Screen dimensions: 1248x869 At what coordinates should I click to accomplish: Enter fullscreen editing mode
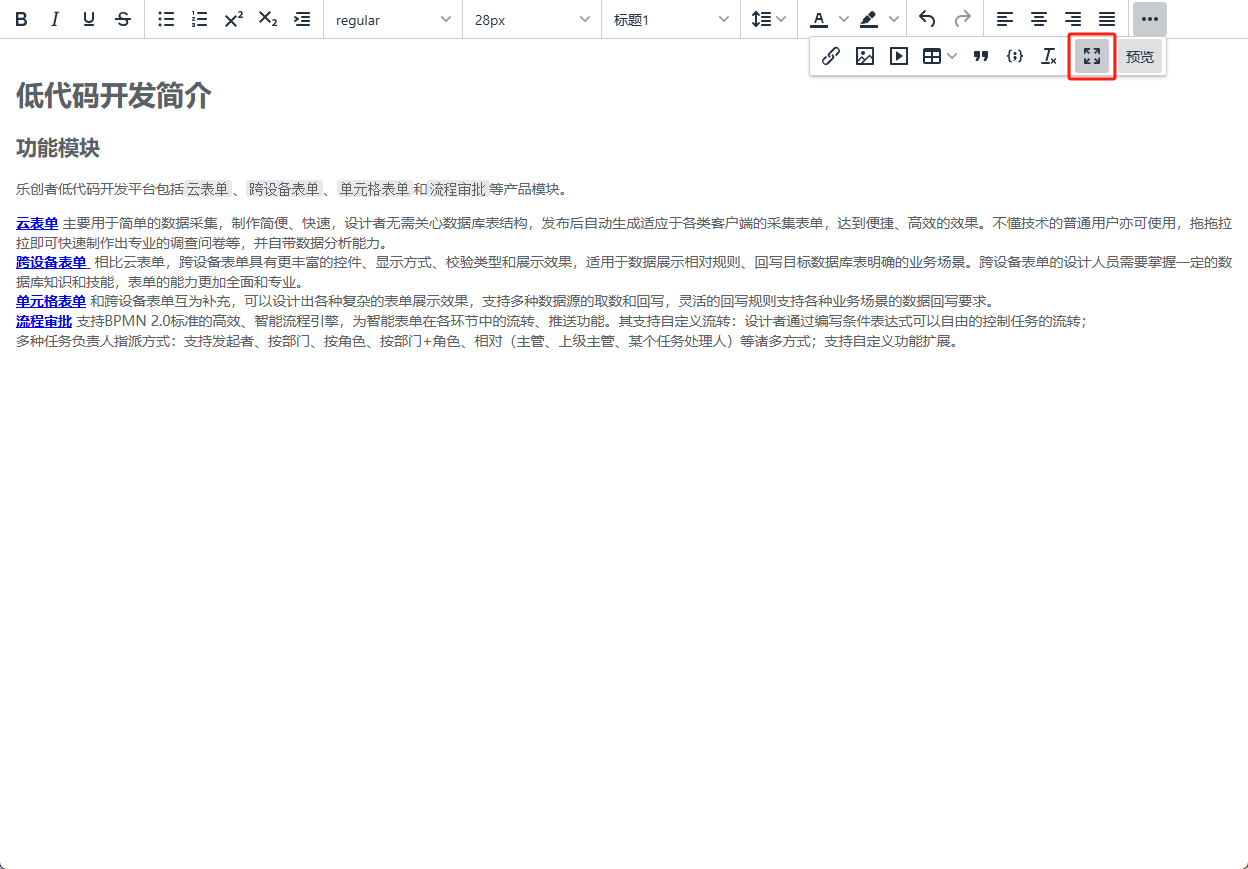tap(1092, 57)
